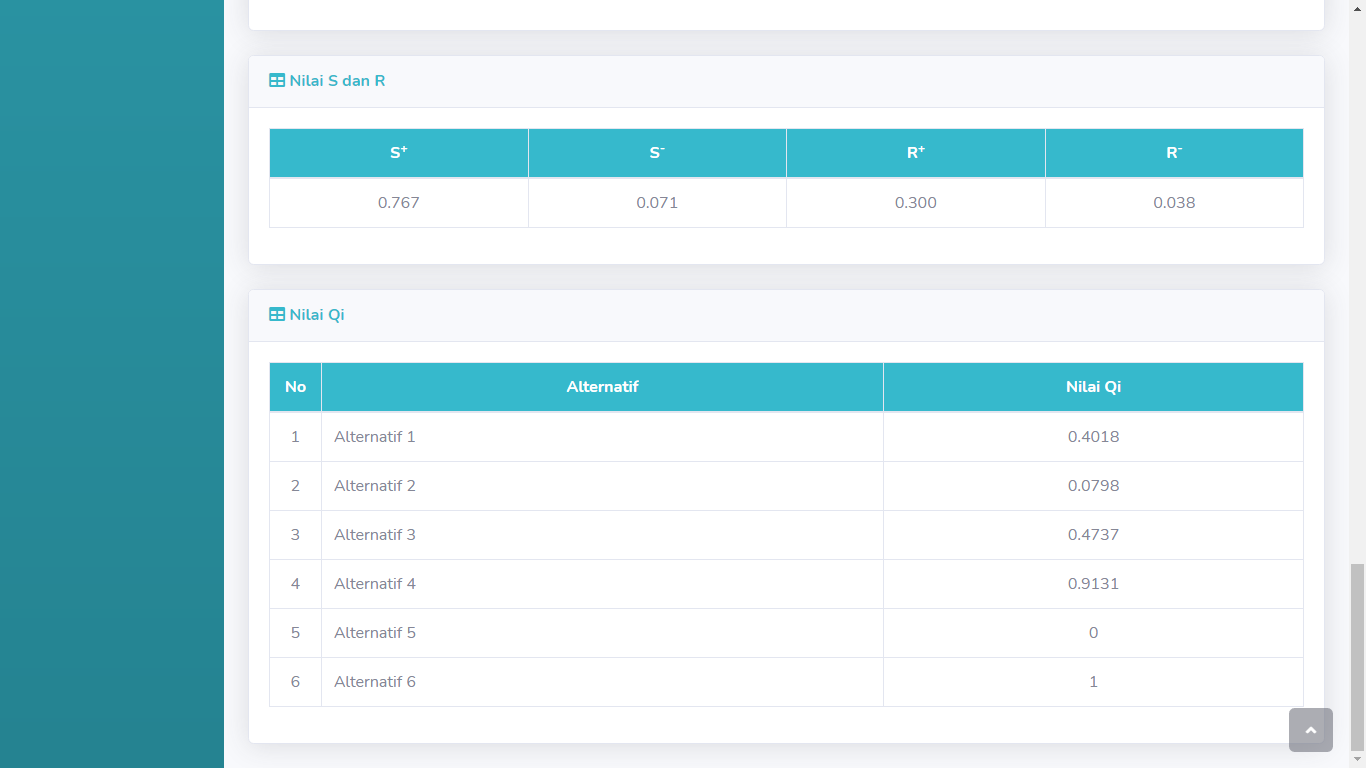Screen dimensions: 1366x768
Task: Select the 'Alternatif 1' row label
Action: coord(375,436)
